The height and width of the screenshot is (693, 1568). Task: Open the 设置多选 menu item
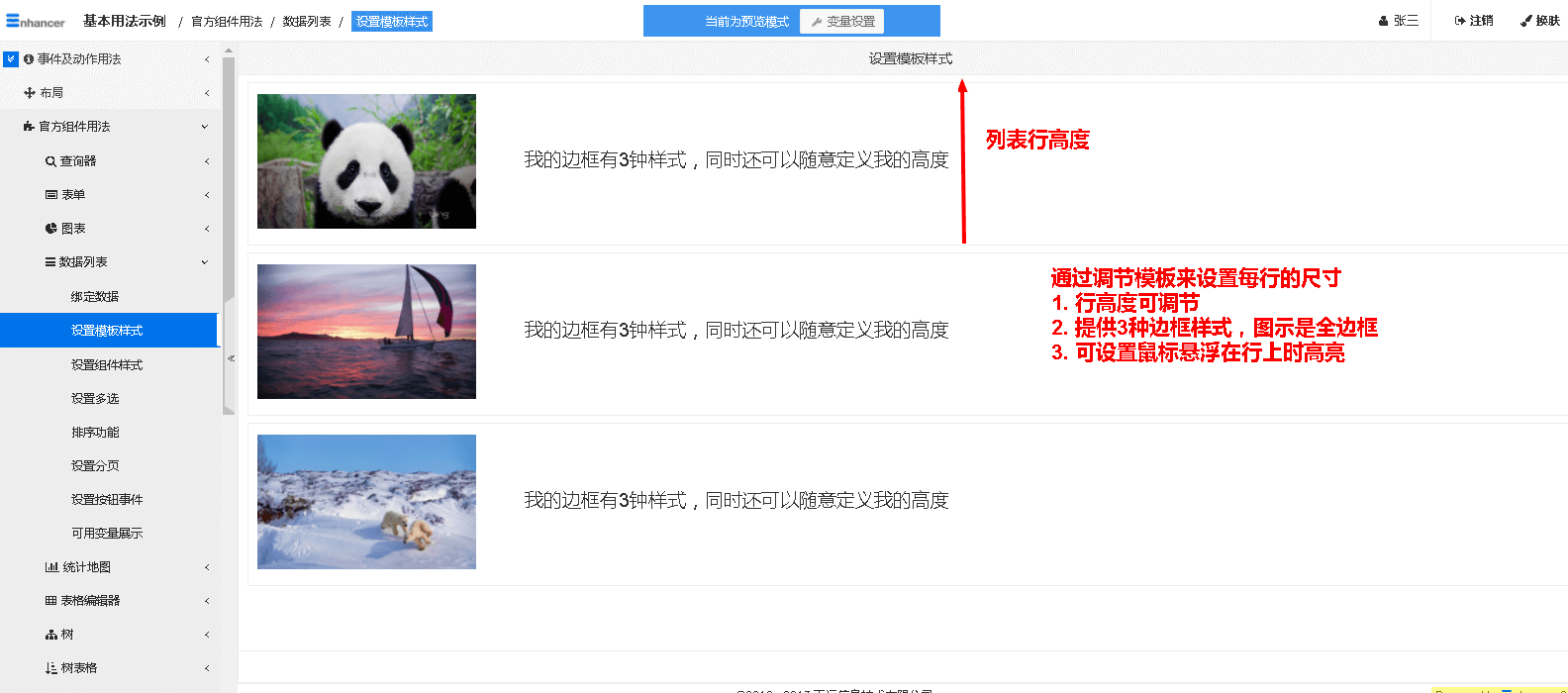click(x=95, y=399)
